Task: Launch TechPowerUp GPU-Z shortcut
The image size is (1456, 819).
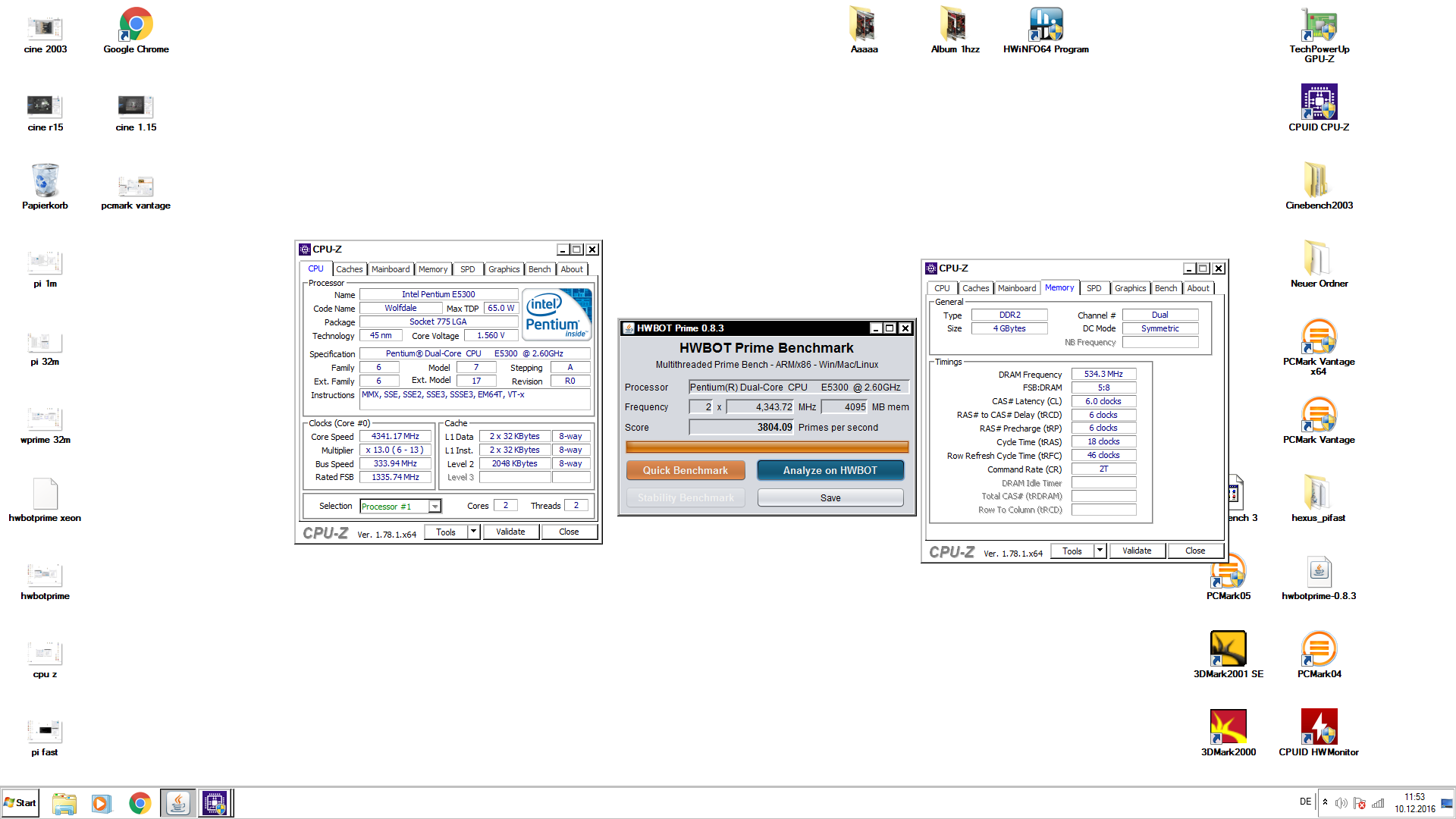Action: pos(1319,36)
